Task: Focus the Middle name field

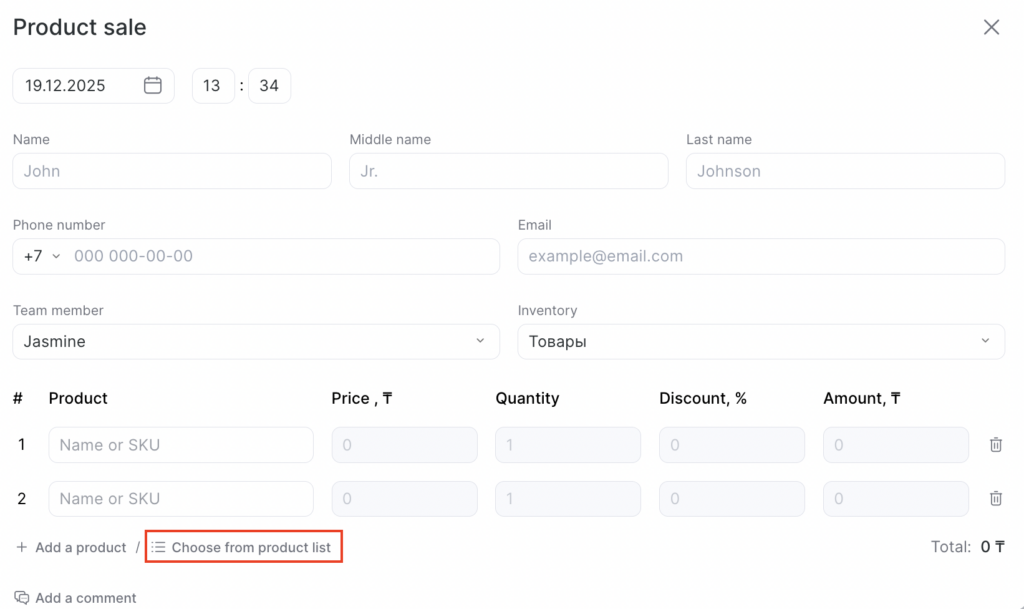Action: (508, 171)
